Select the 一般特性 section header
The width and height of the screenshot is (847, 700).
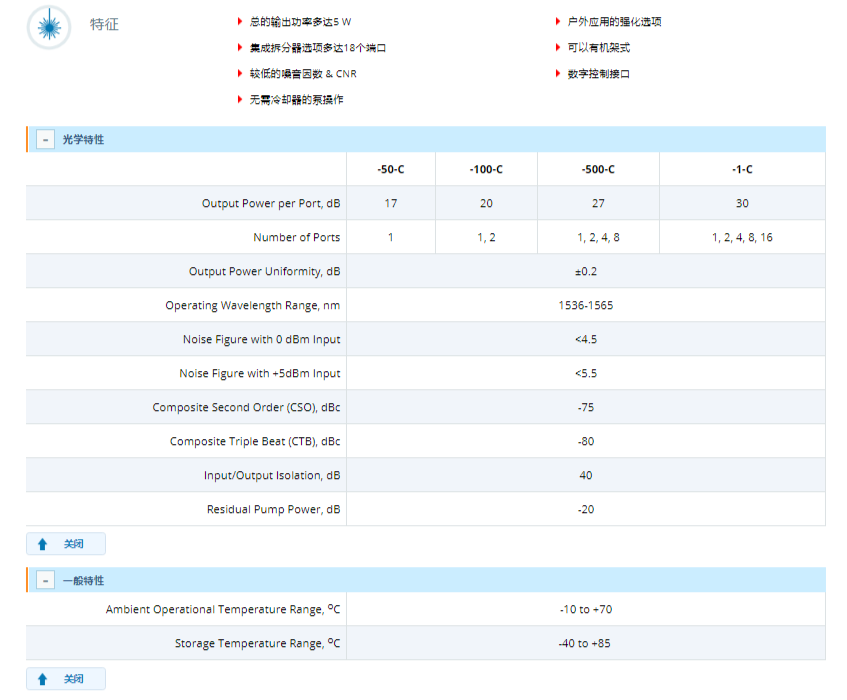(426, 580)
